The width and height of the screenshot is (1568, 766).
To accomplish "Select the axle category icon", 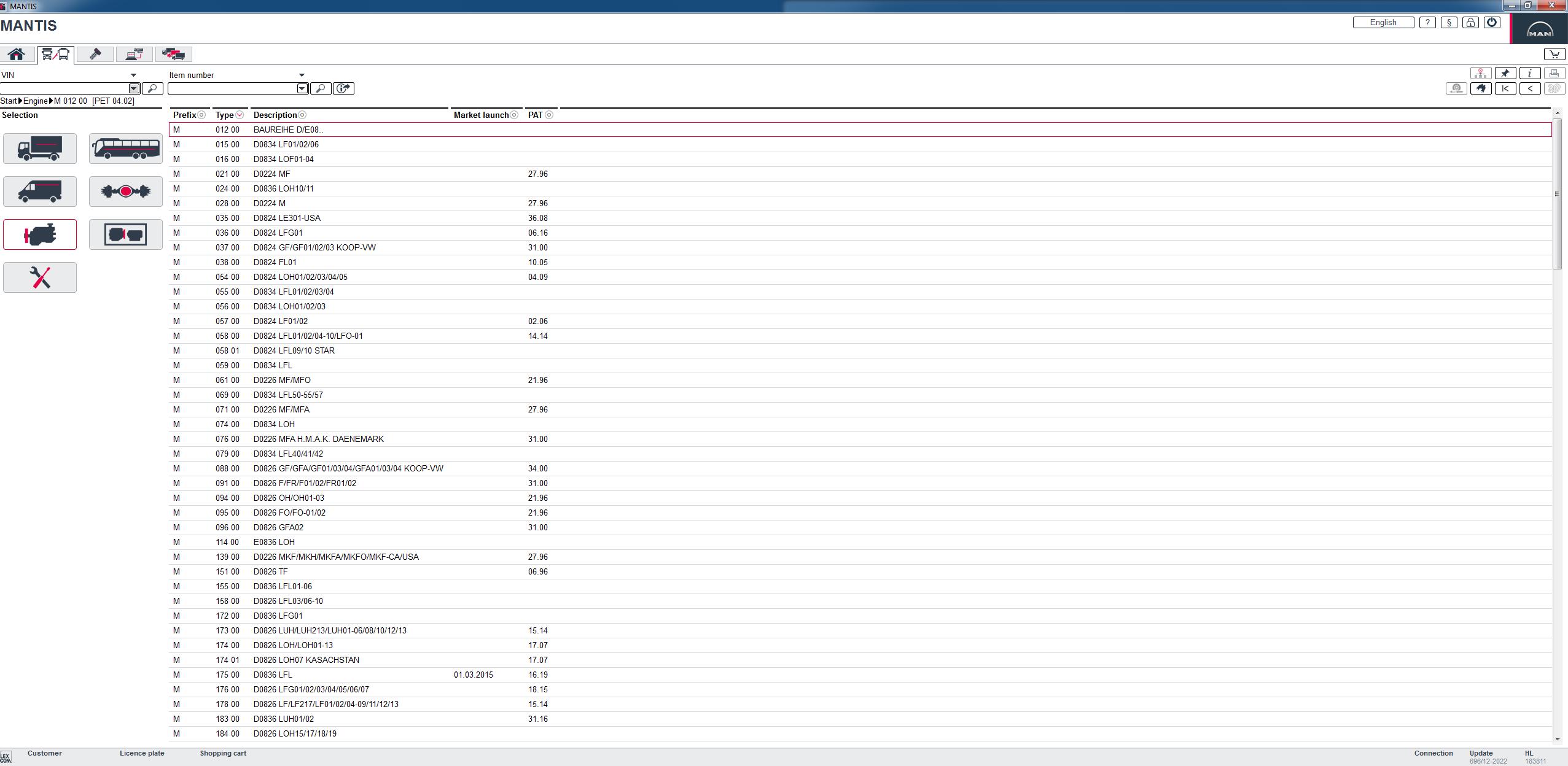I will tap(126, 191).
